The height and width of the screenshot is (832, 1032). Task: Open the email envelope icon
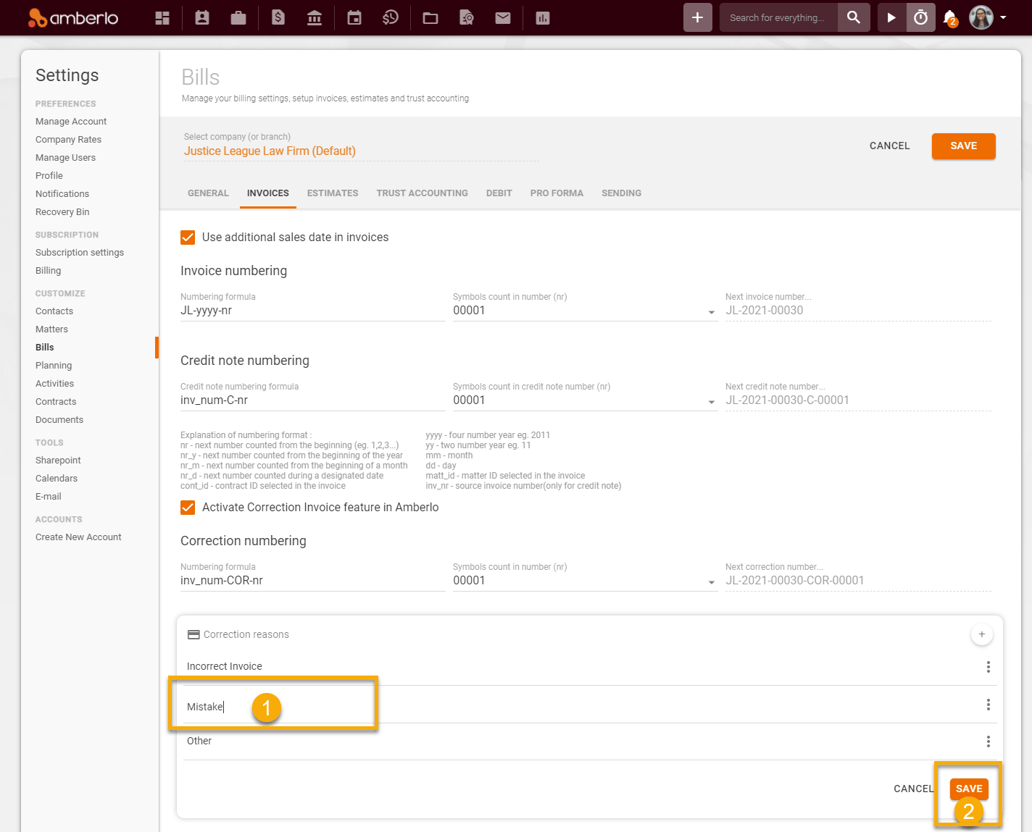tap(502, 18)
